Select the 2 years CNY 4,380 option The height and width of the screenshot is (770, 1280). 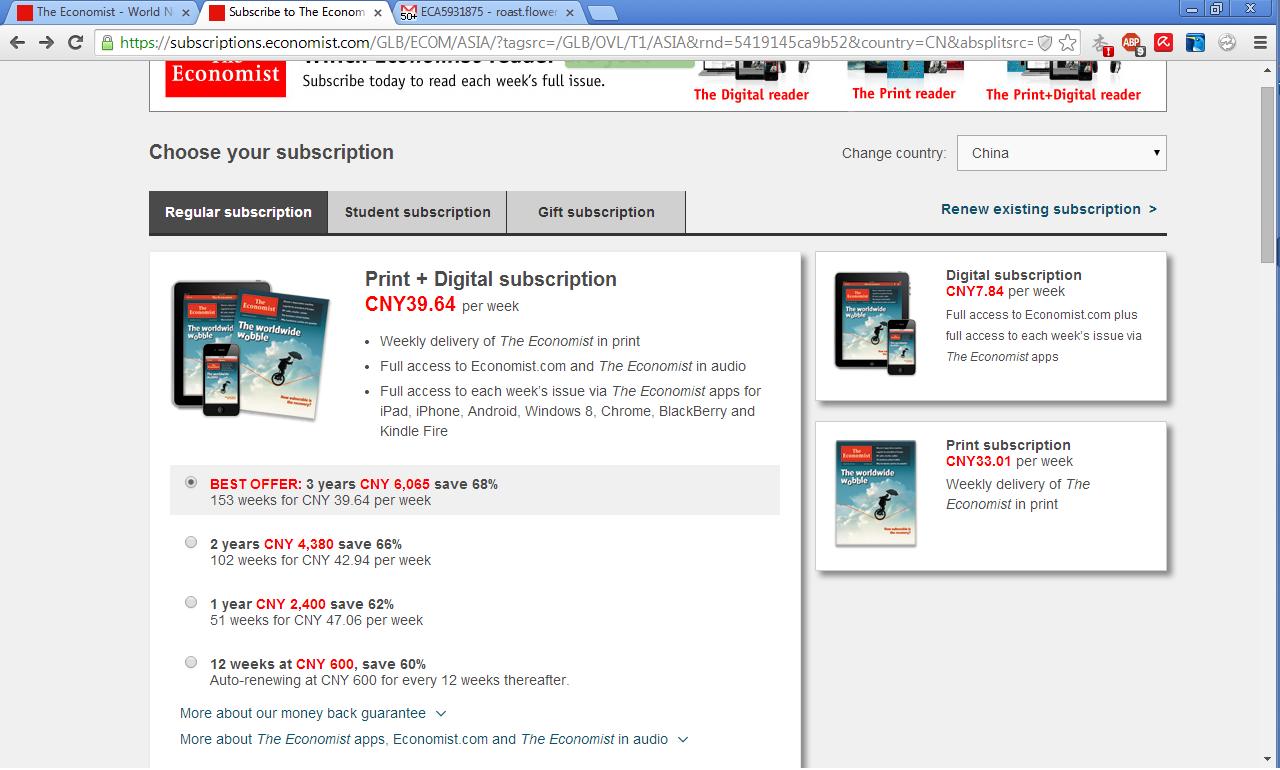(x=191, y=542)
